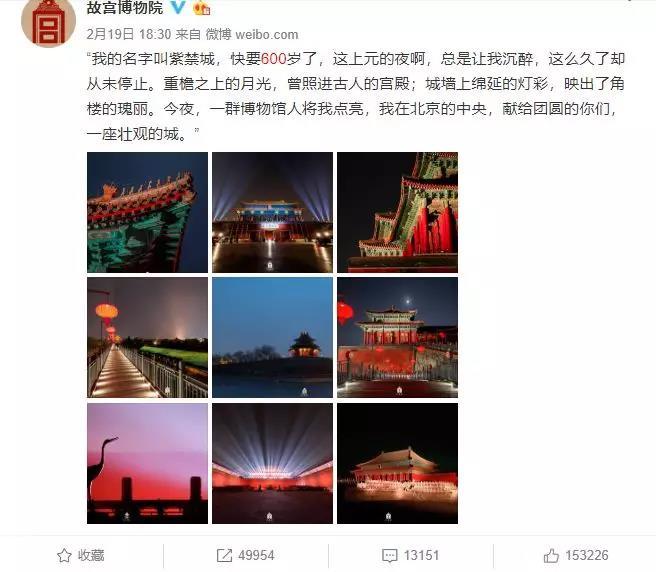Open the red lantern walkway photo
Screen dimensions: 656x572
pos(147,337)
